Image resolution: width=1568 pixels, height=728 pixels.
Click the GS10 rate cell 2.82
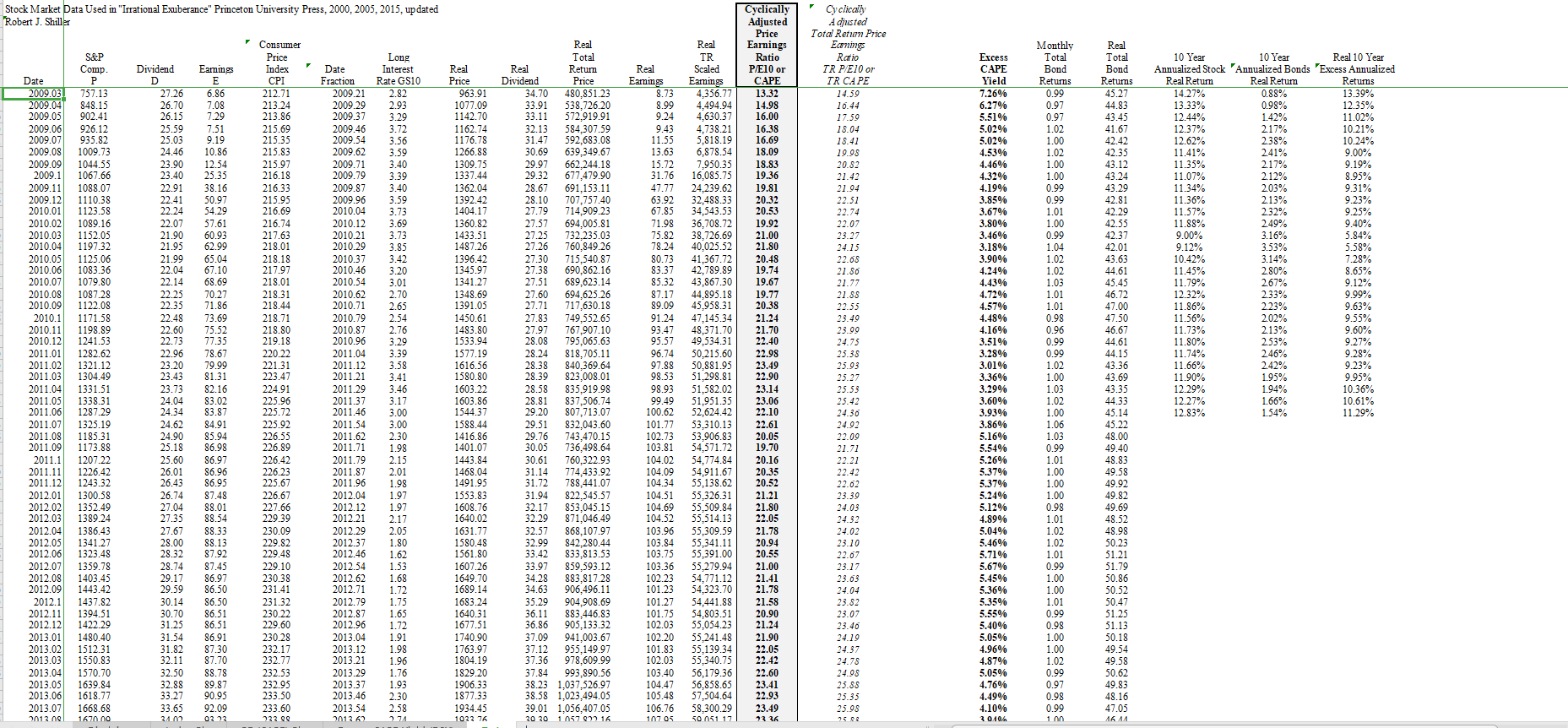(398, 94)
